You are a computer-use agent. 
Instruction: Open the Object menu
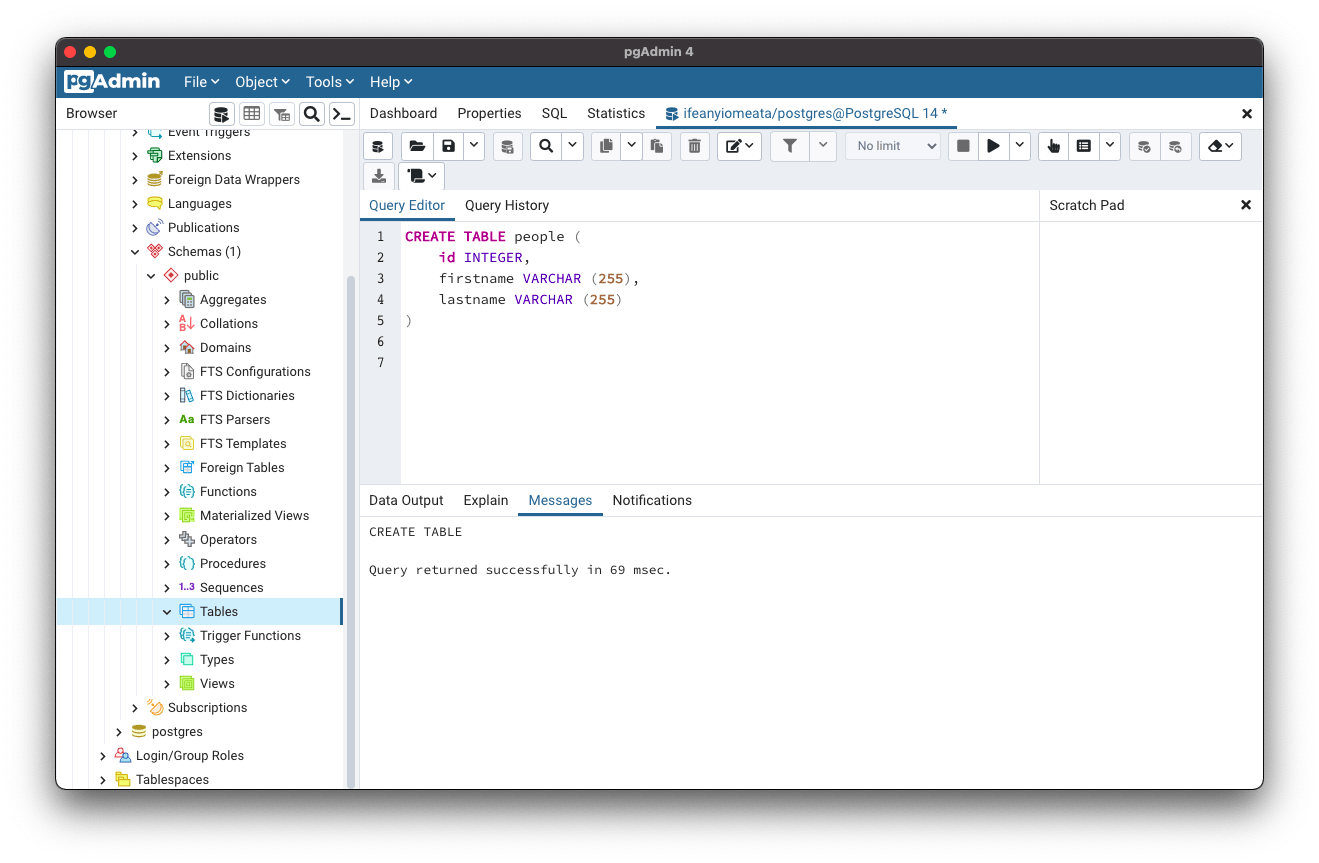(262, 82)
